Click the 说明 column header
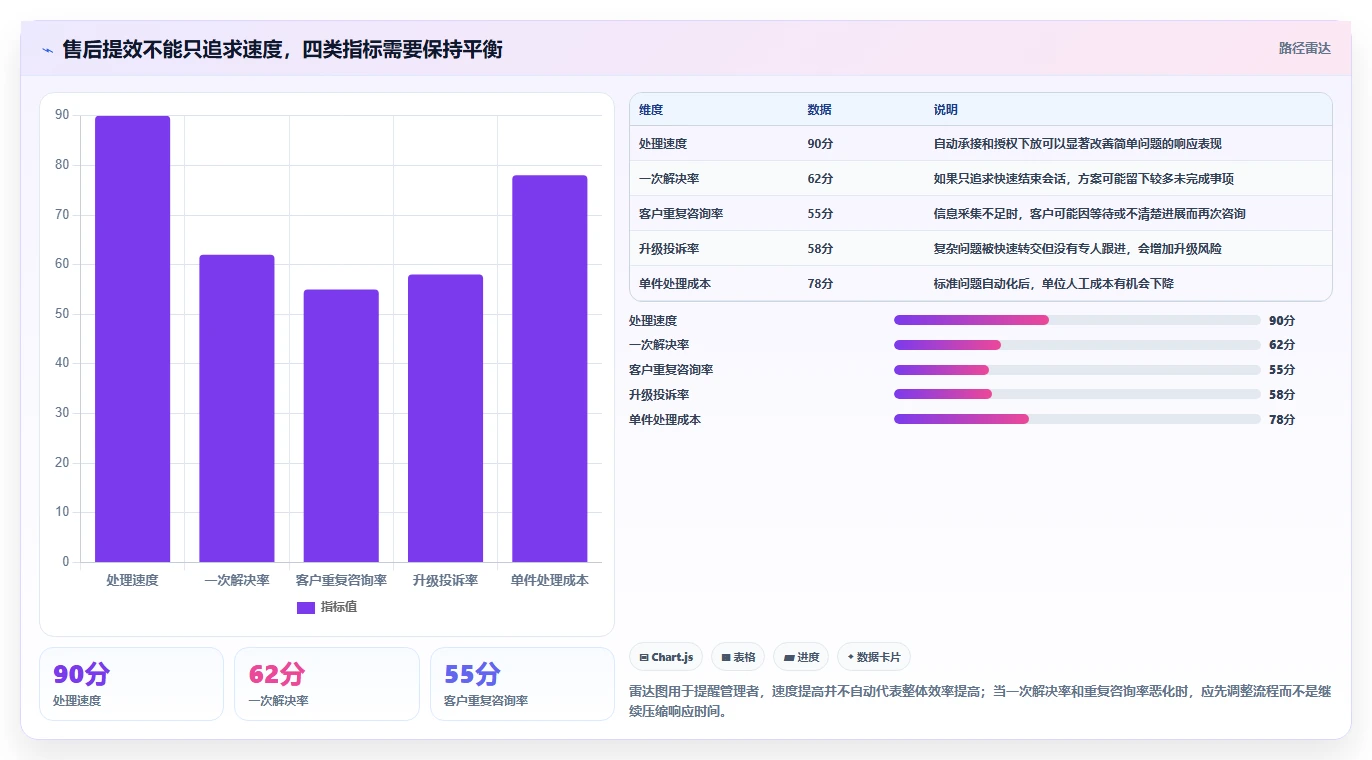This screenshot has height=760, width=1372. (946, 110)
